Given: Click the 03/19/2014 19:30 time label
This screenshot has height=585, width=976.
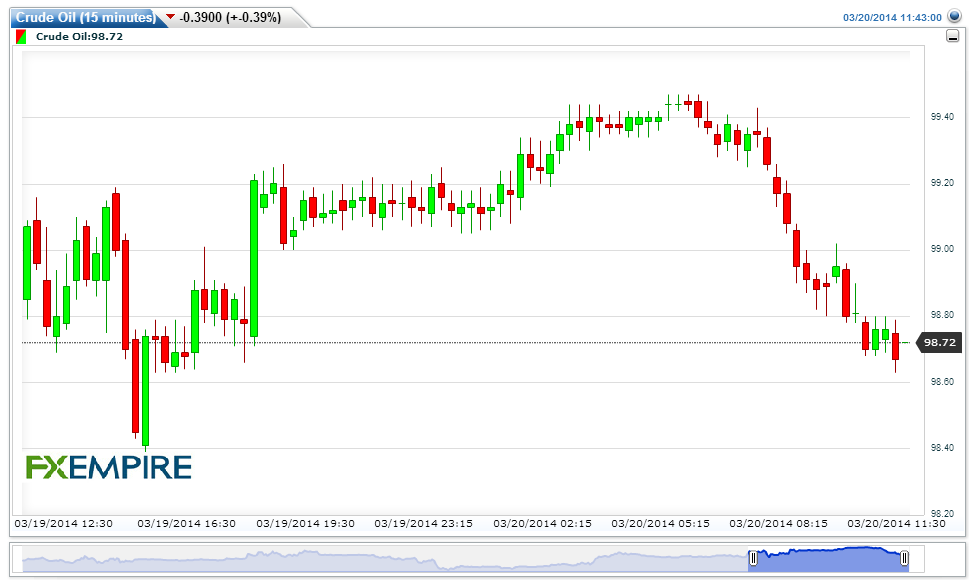Looking at the screenshot, I should [305, 523].
